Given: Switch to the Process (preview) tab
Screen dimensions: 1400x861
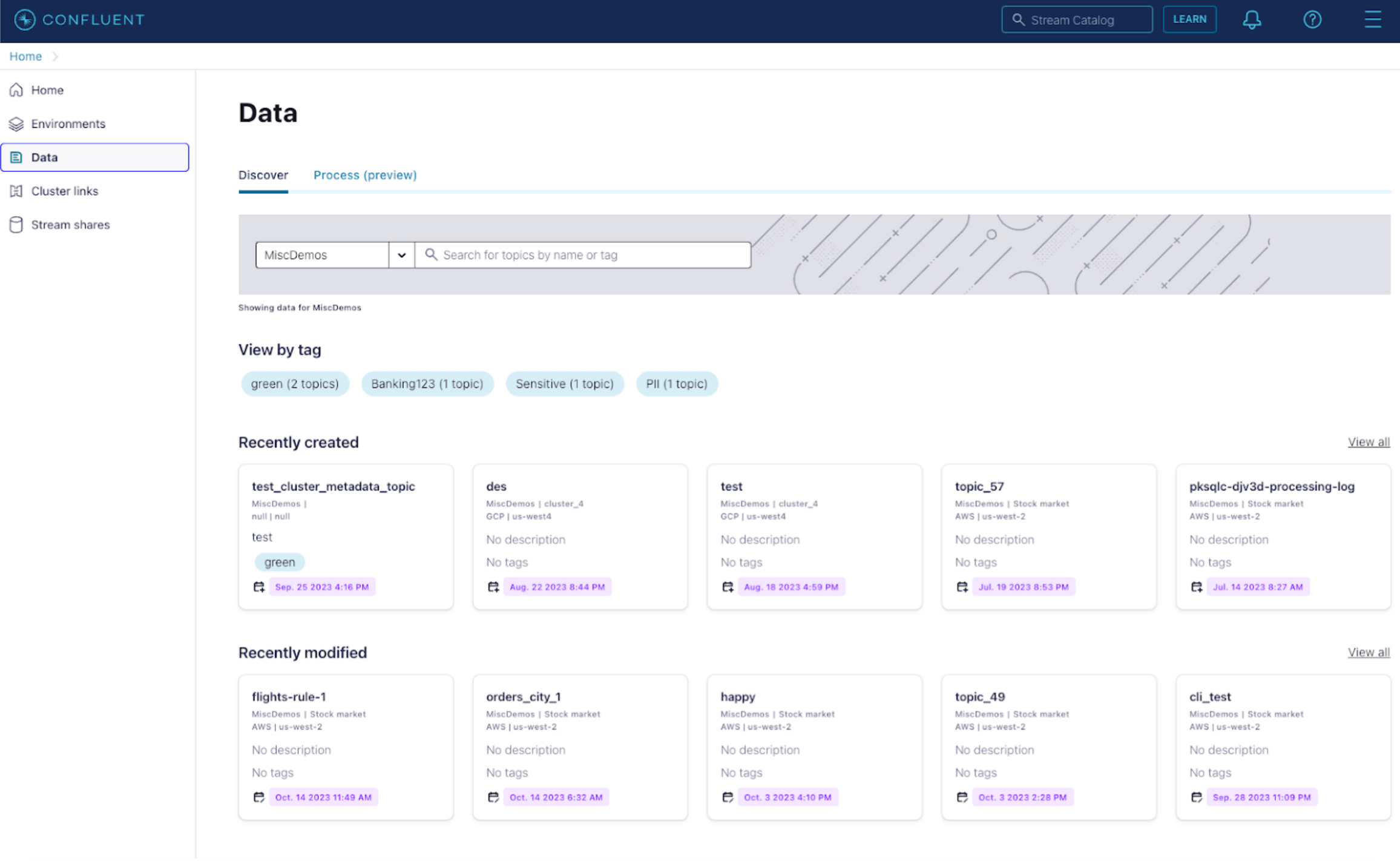Looking at the screenshot, I should 365,175.
